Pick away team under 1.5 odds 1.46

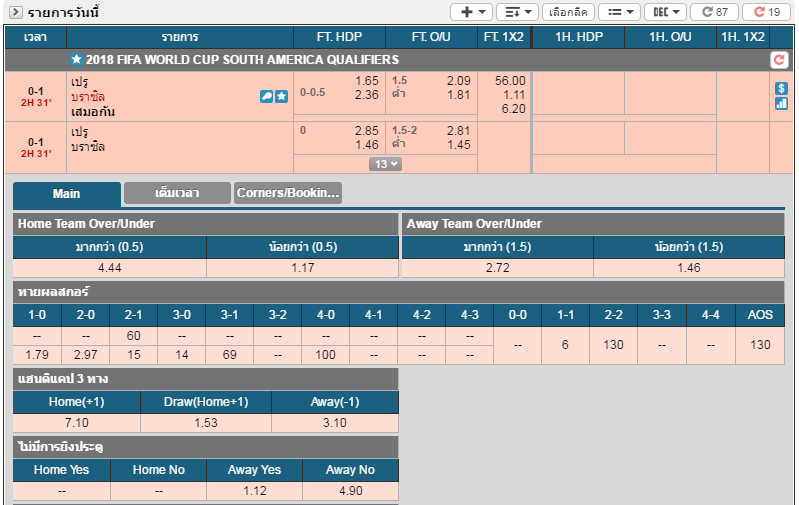coord(689,268)
